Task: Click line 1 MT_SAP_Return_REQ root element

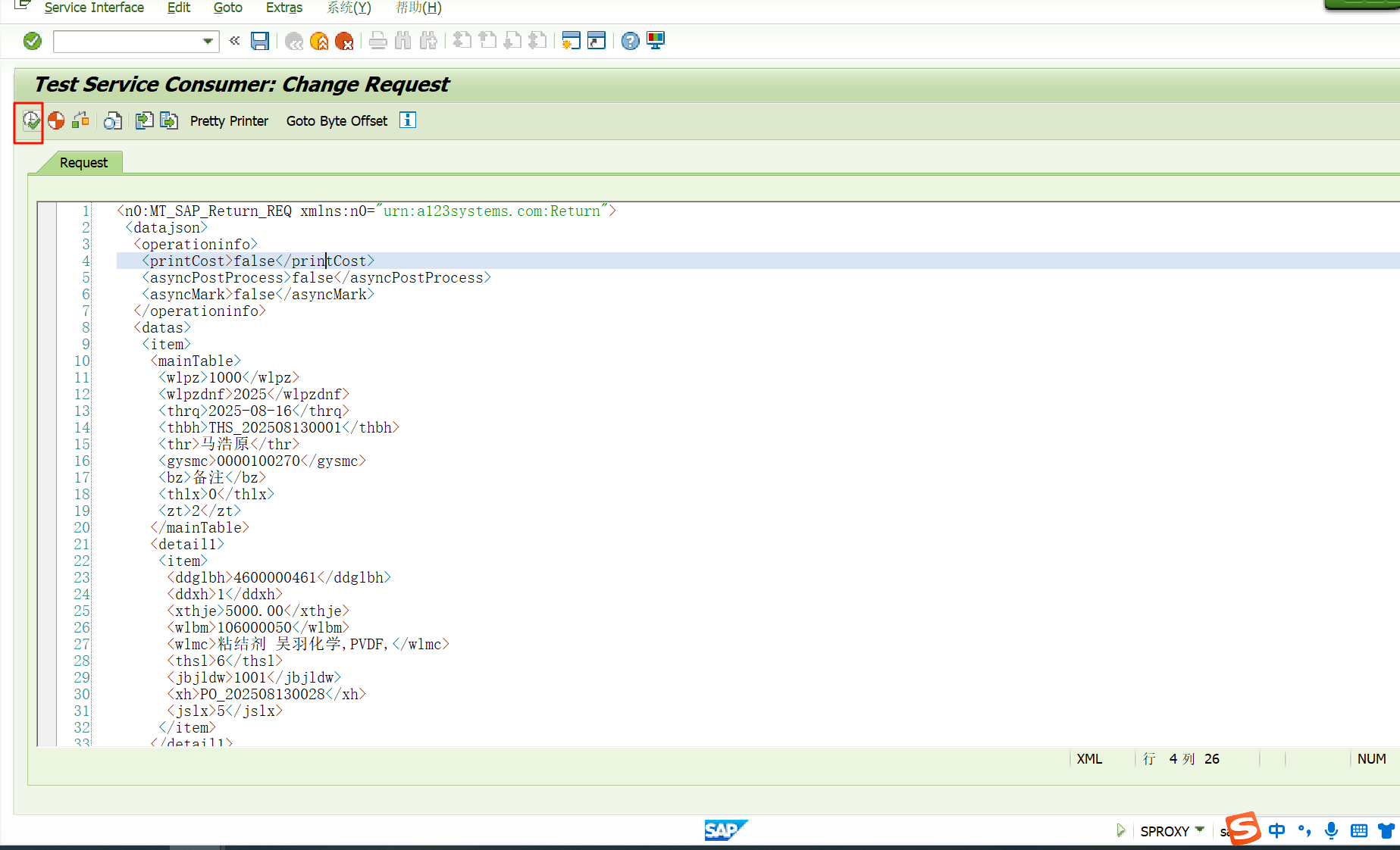Action: click(366, 211)
